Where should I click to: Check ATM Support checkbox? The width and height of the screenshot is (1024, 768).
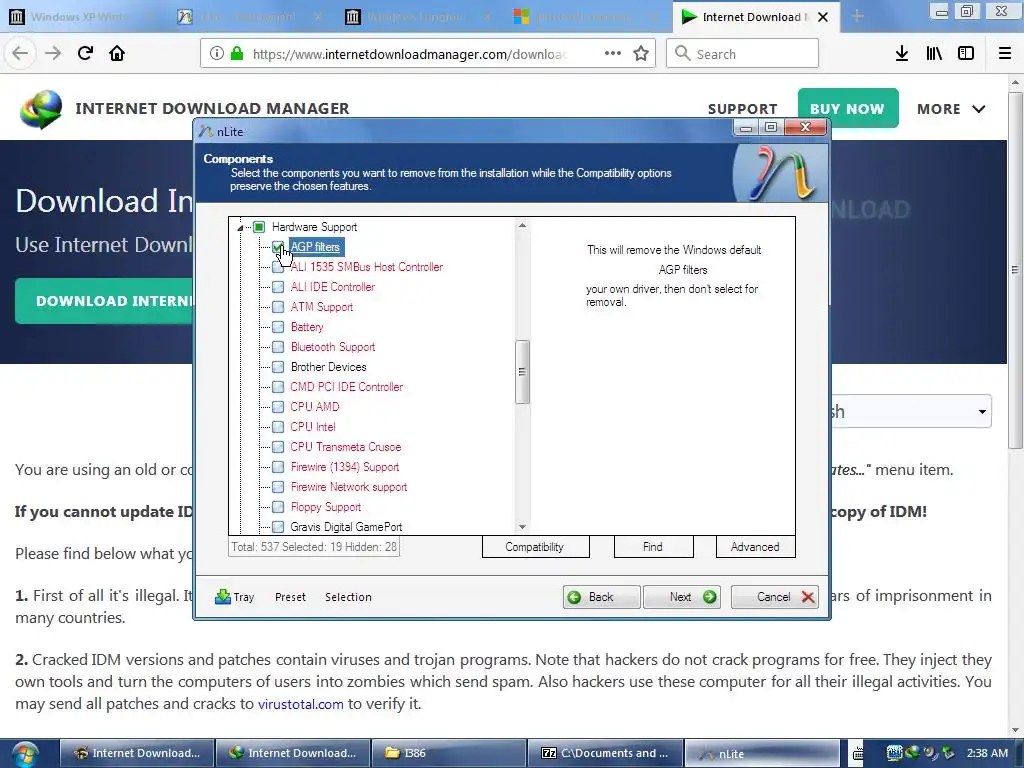pyautogui.click(x=278, y=307)
